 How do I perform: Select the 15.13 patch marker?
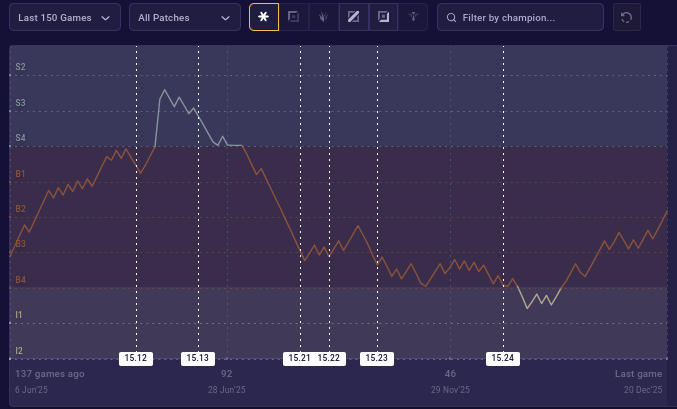[198, 358]
